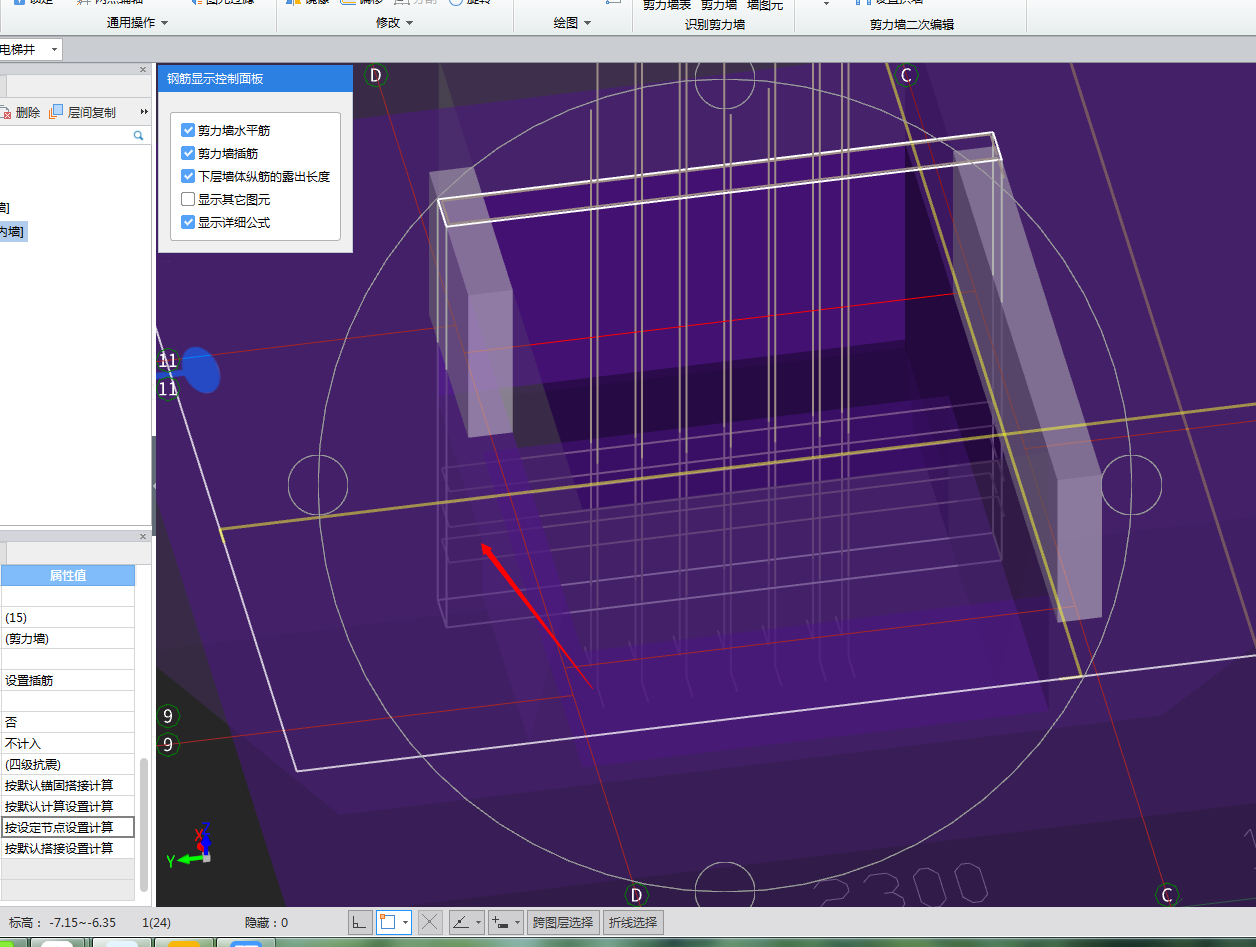Toggle the 剪力墙水平筋 checkbox
The height and width of the screenshot is (947, 1256).
[x=188, y=130]
